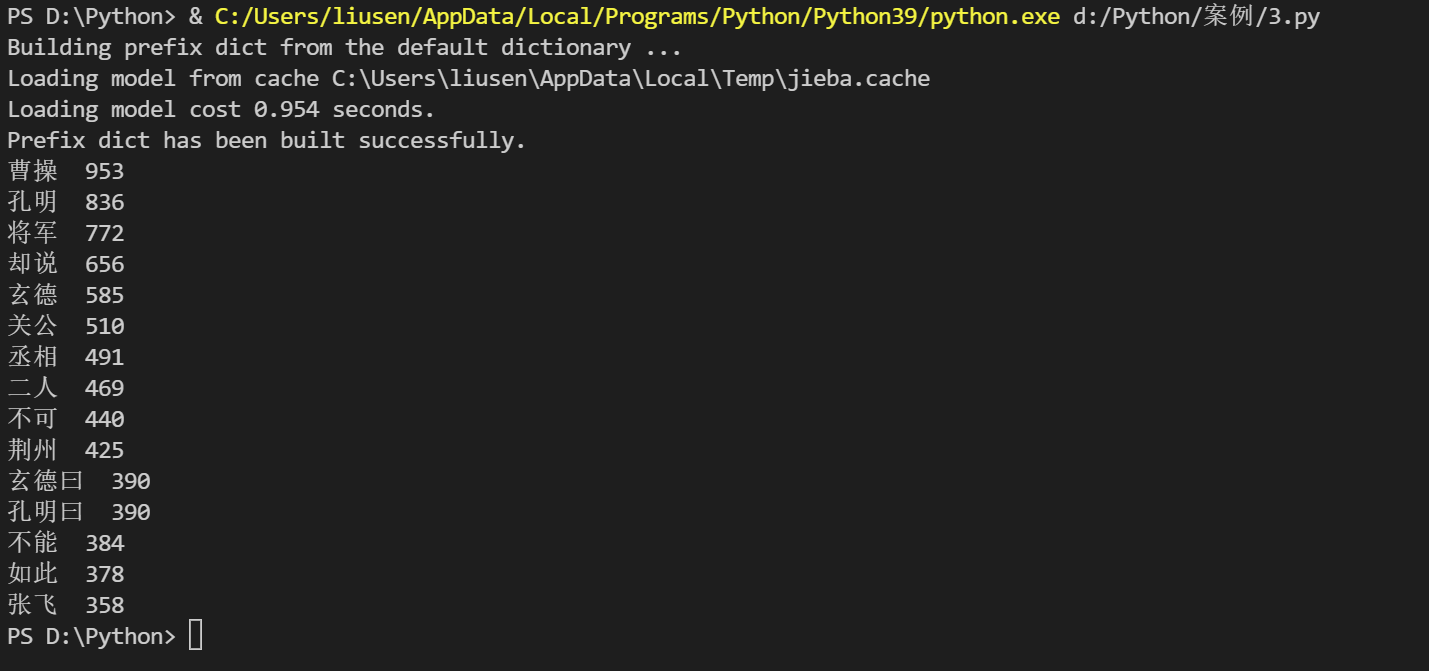Click 'Loading model cost 0.954 seconds.' line
Screen dimensions: 1429x671
[221, 110]
